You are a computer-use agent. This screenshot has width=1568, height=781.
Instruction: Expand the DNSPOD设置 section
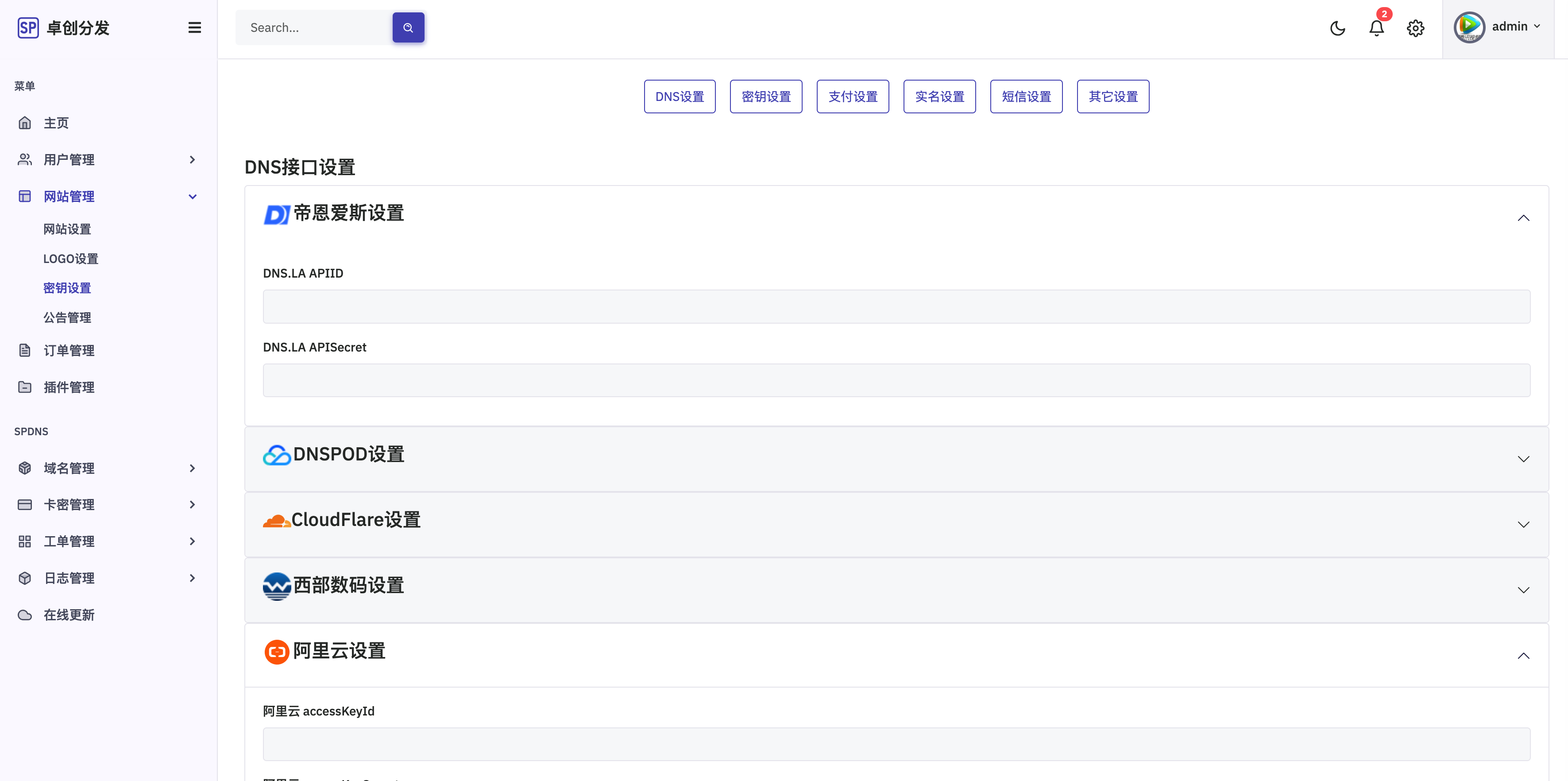pos(896,458)
